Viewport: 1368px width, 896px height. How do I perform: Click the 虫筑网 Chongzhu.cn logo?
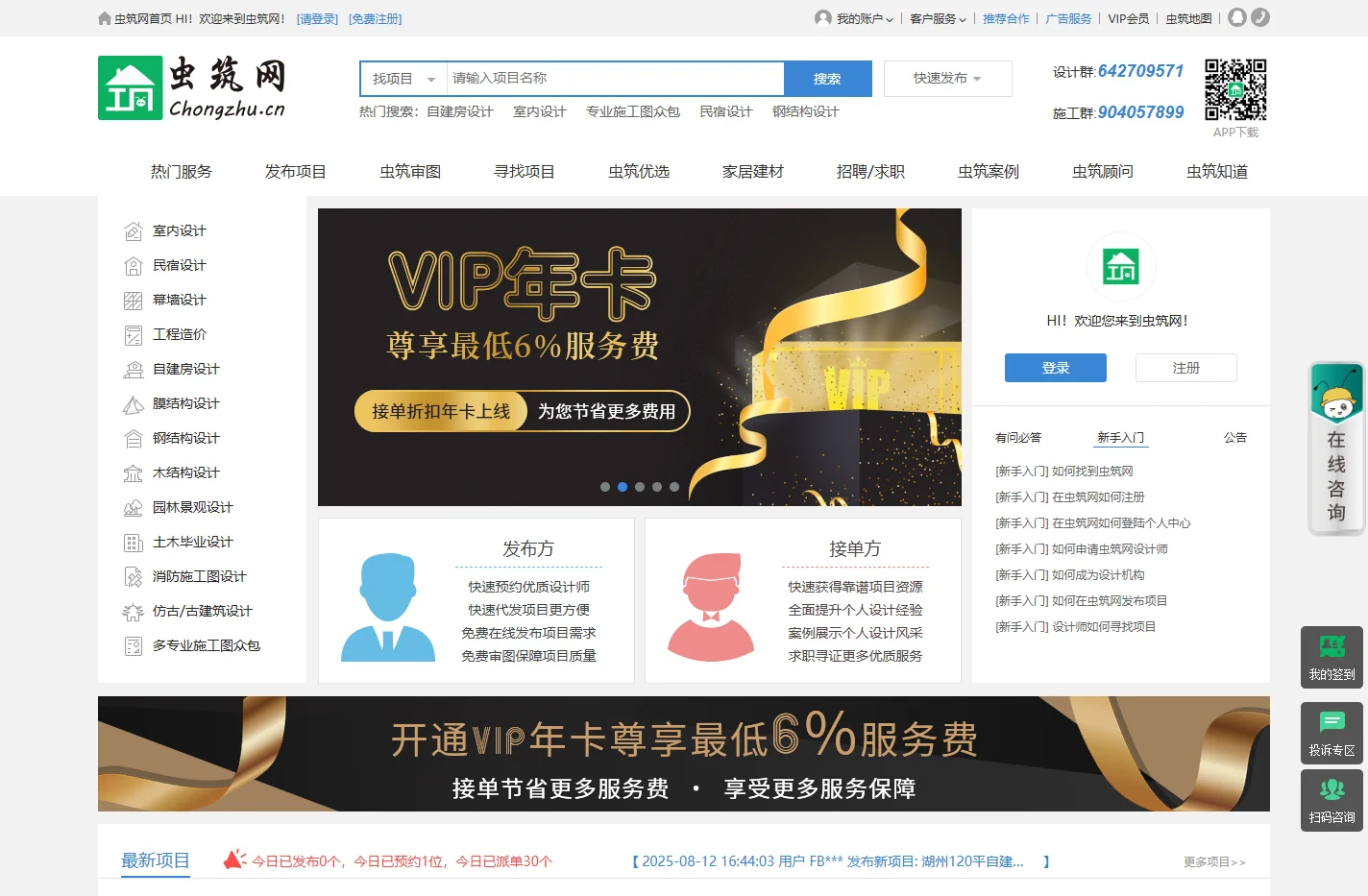(x=192, y=87)
